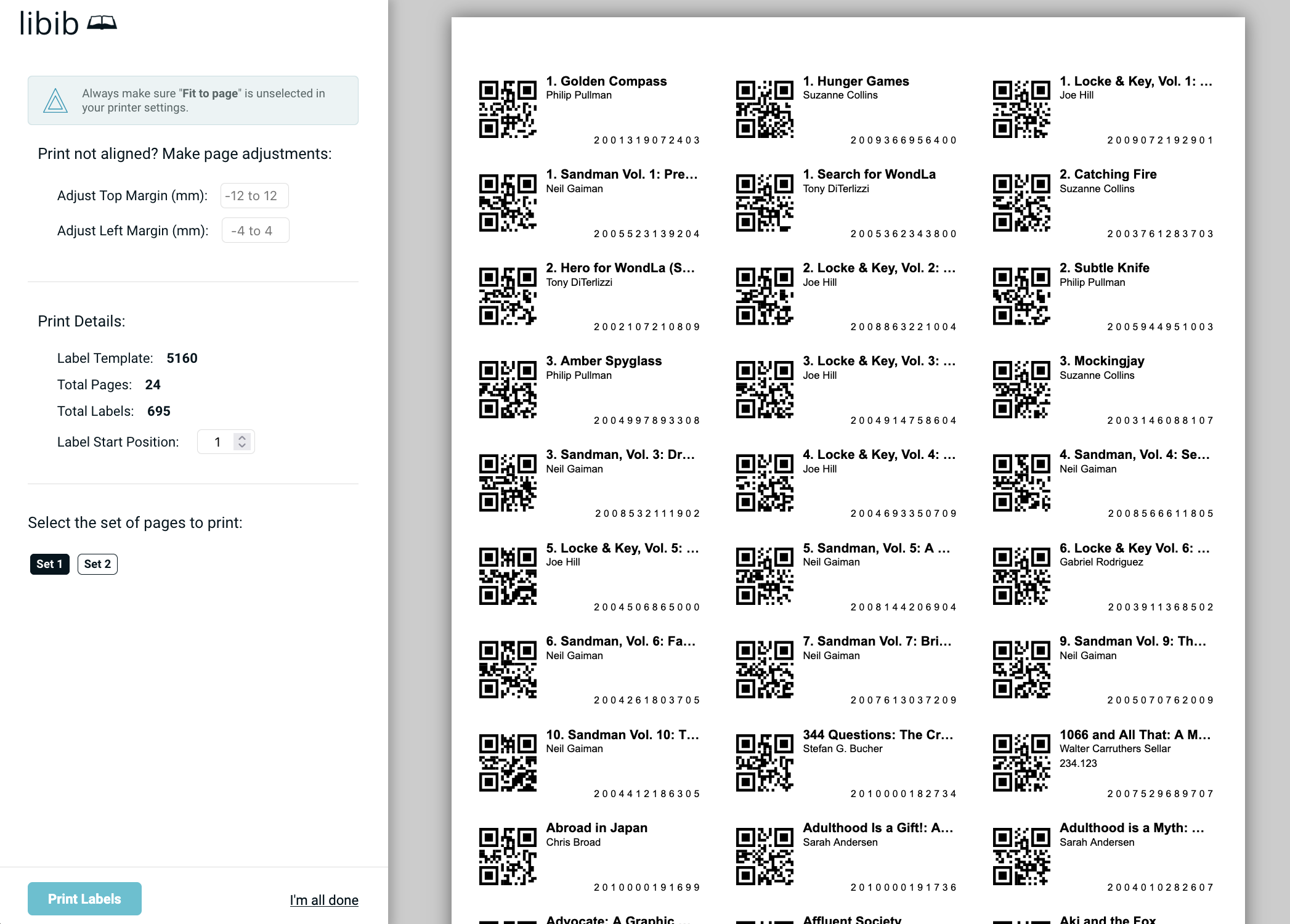The image size is (1290, 924).
Task: Click the Catching Fire QR code
Action: (x=1021, y=202)
